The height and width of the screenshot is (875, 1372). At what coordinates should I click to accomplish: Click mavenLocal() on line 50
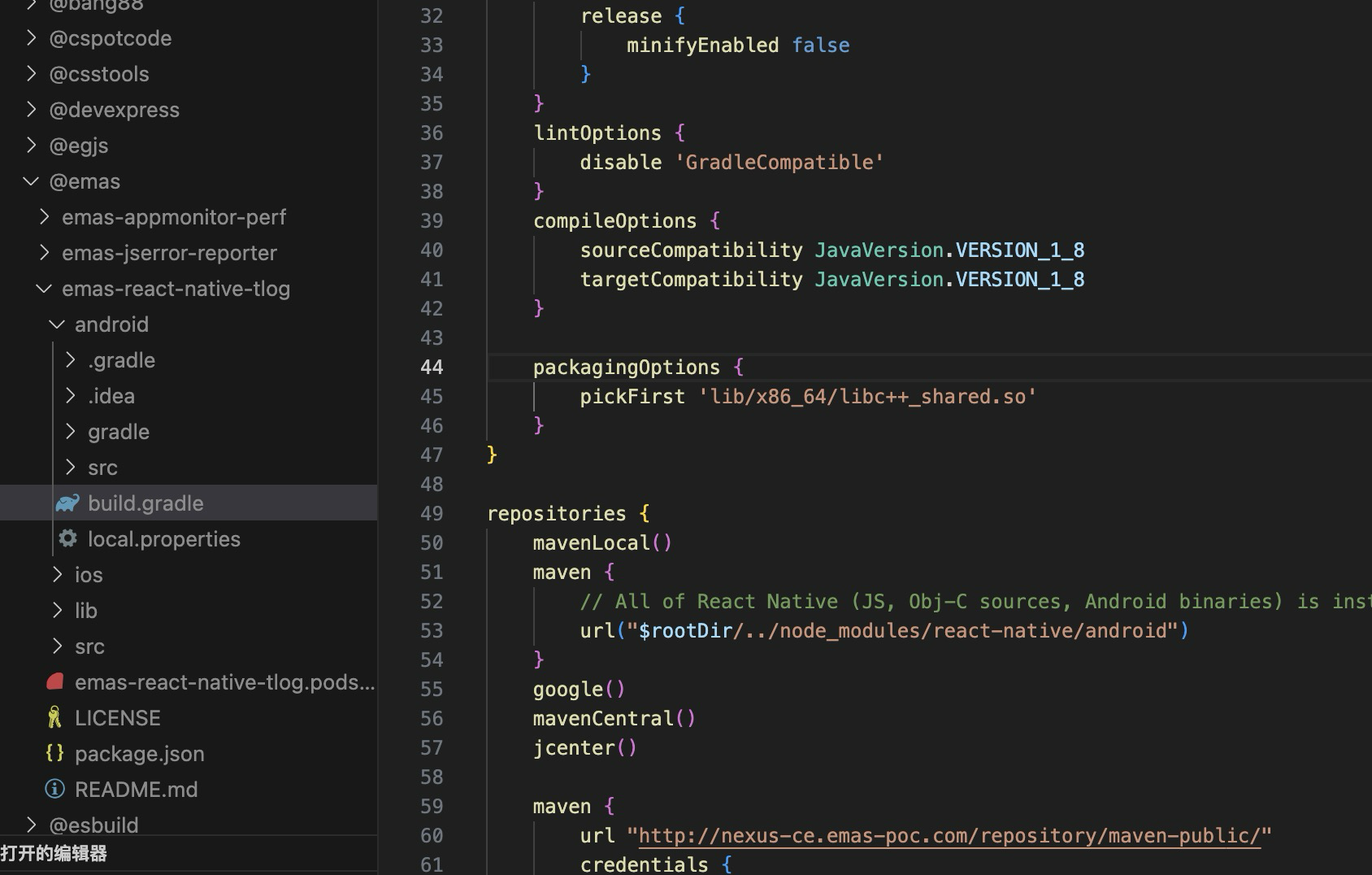(602, 542)
